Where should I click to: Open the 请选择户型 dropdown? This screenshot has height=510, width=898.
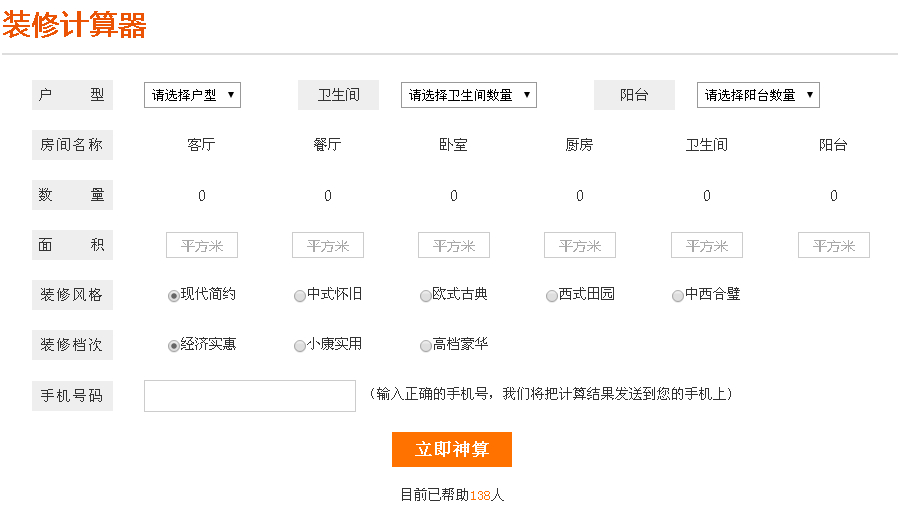[192, 95]
